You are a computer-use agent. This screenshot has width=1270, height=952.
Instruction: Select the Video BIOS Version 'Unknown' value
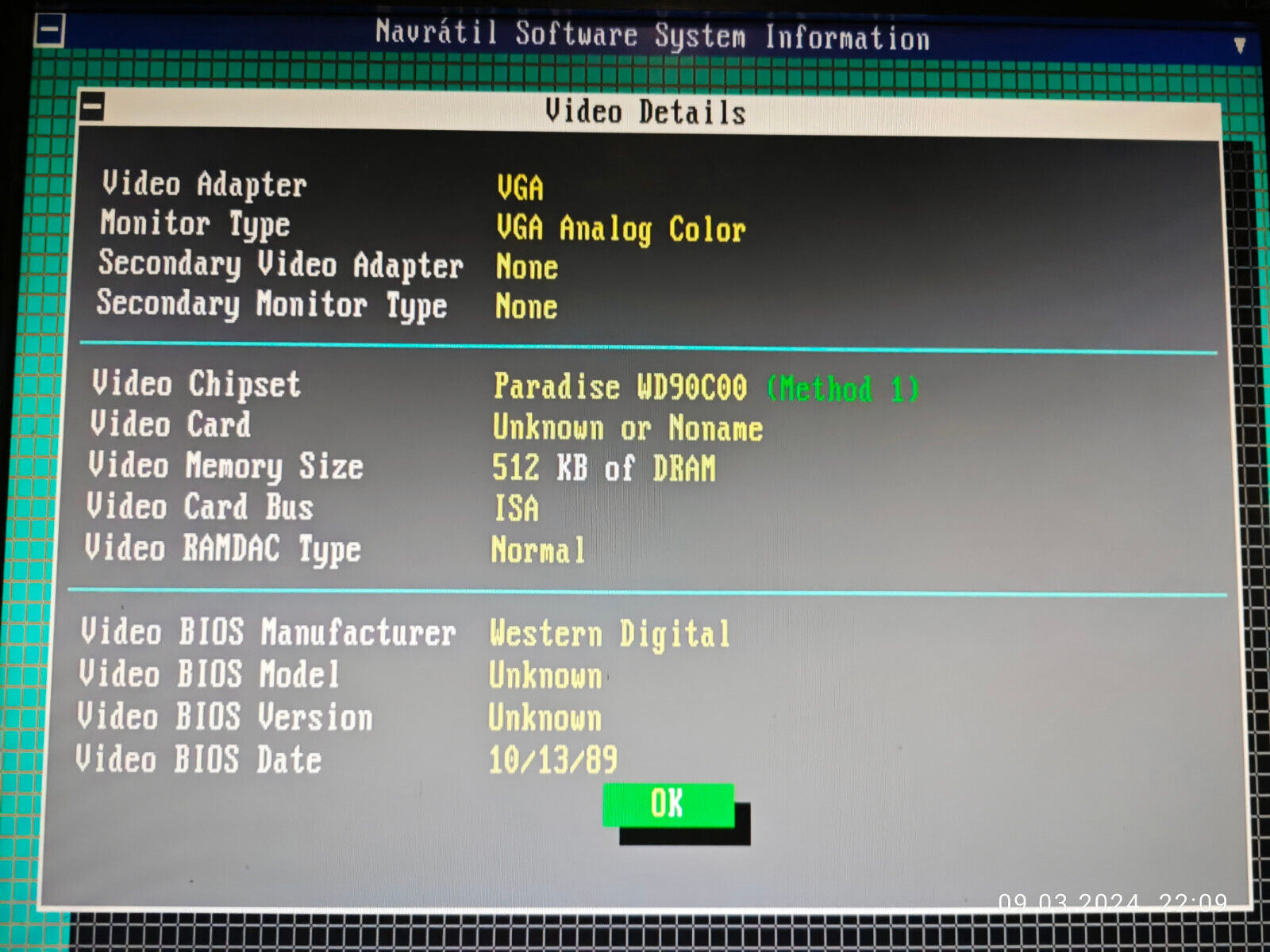pos(545,718)
